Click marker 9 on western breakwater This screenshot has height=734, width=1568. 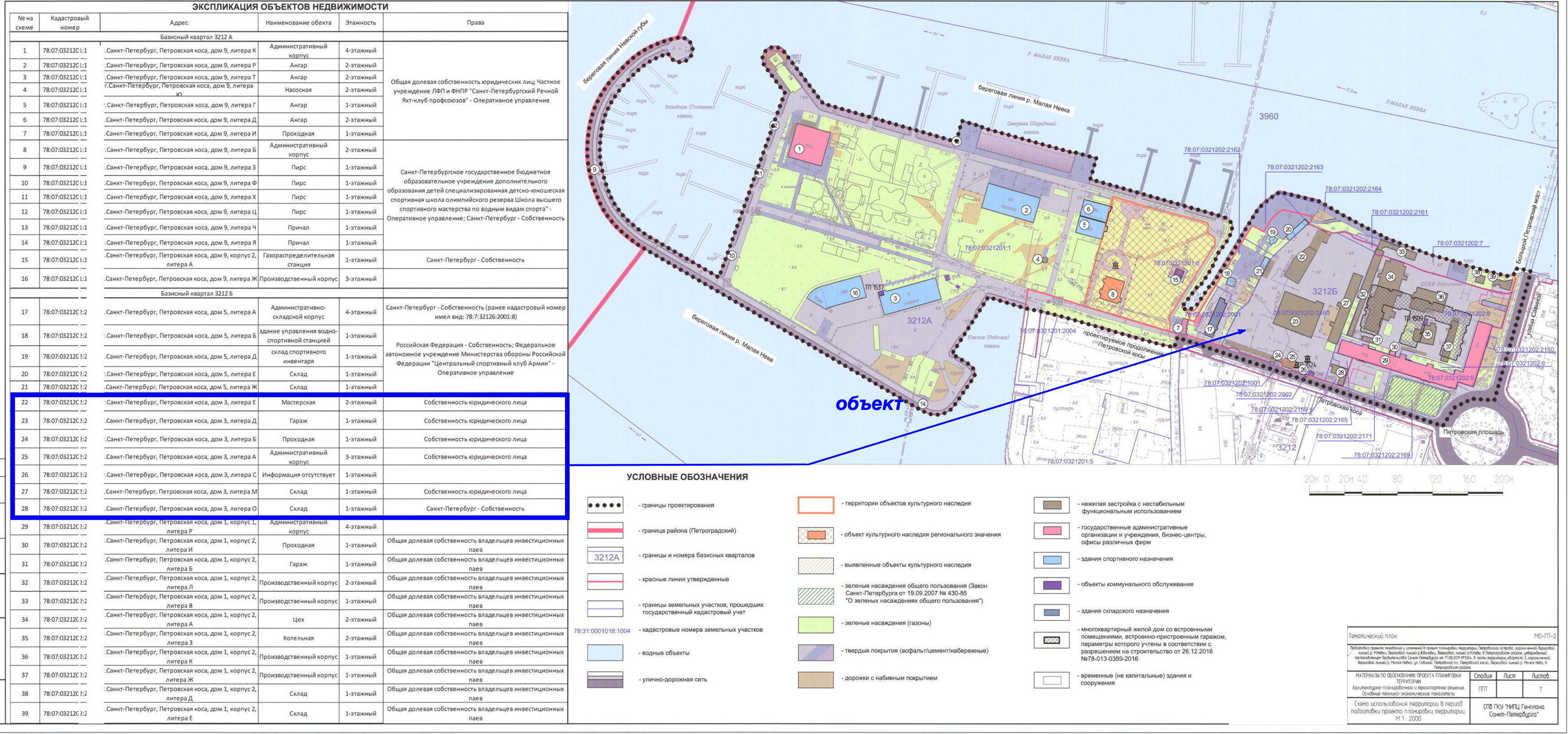tap(595, 170)
